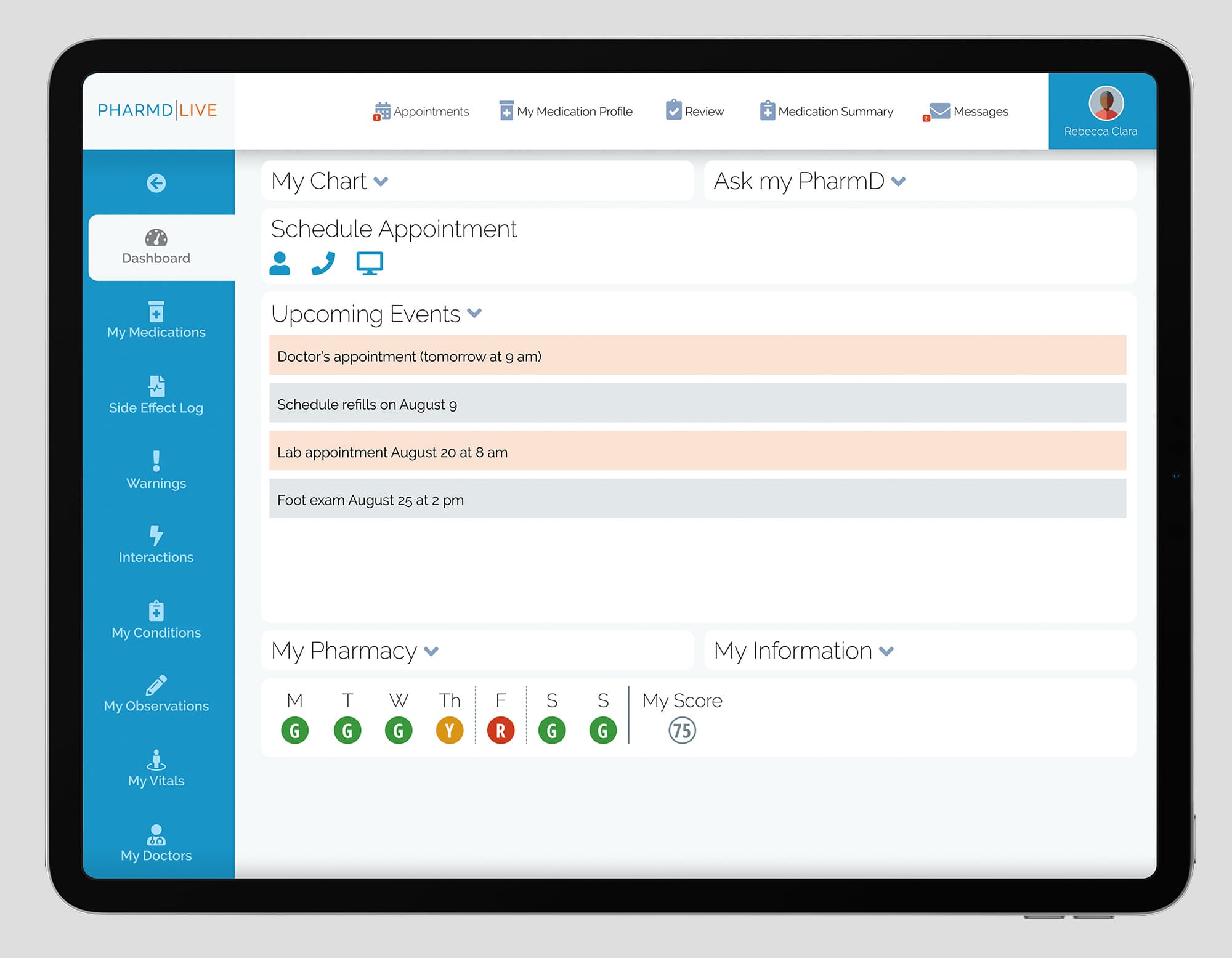1232x958 pixels.
Task: Expand the My Chart dropdown
Action: click(x=381, y=181)
